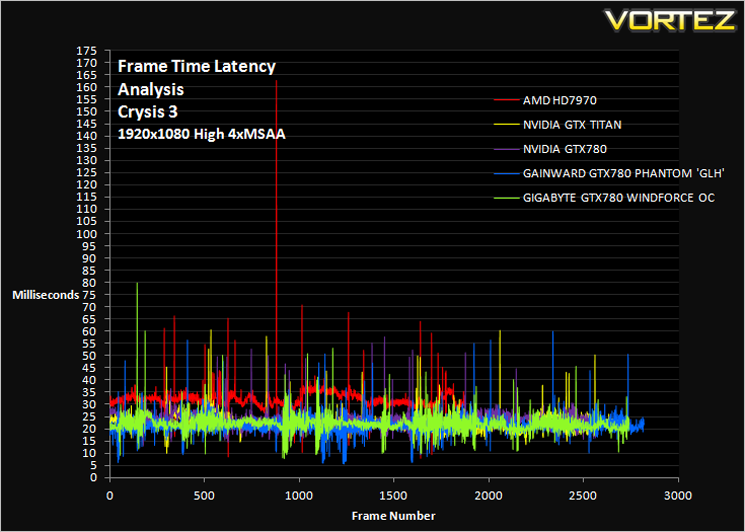Click the 'Analysis' title line
The image size is (745, 532).
(151, 89)
